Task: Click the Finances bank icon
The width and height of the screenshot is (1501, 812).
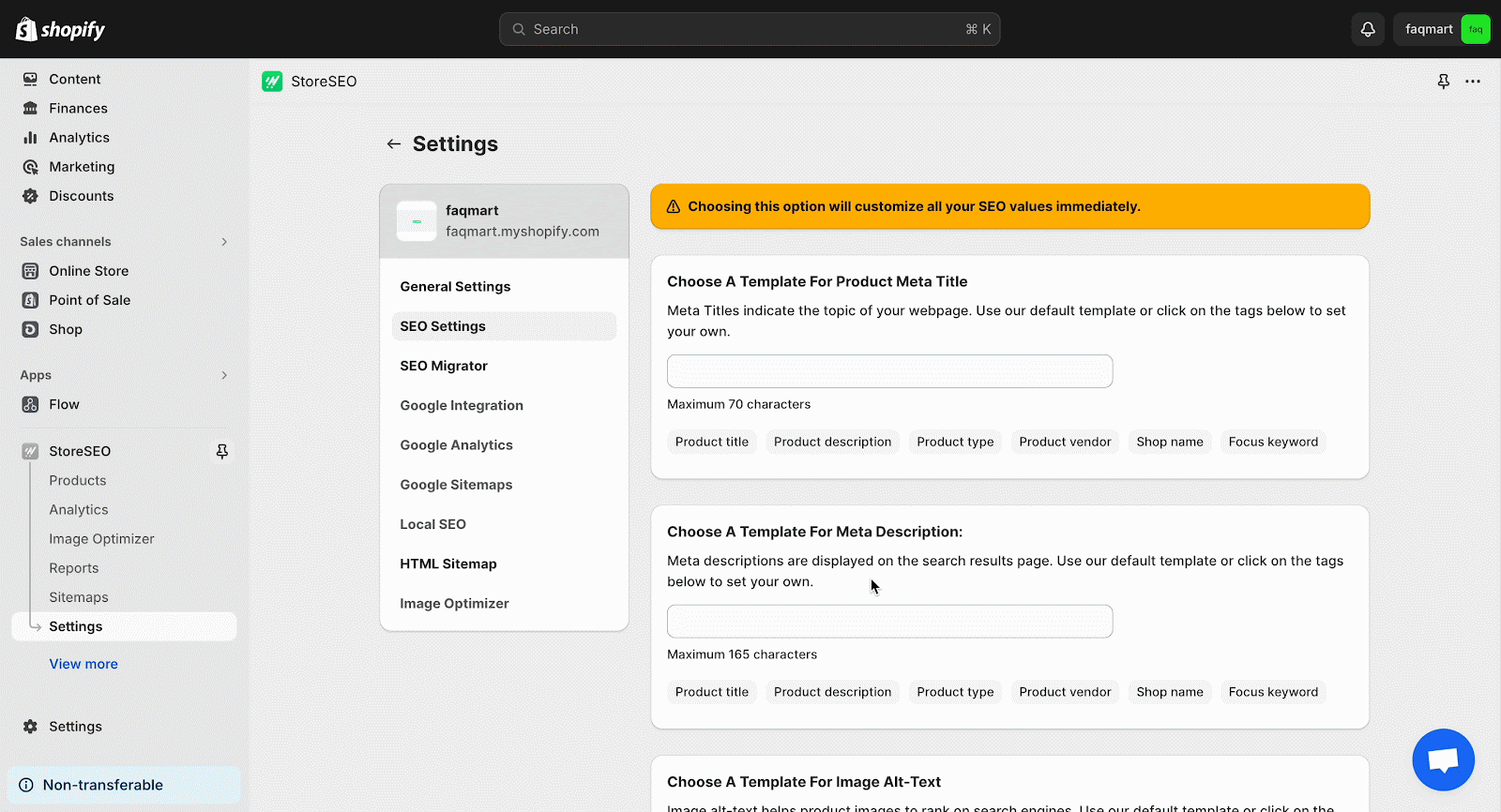Action: (30, 109)
